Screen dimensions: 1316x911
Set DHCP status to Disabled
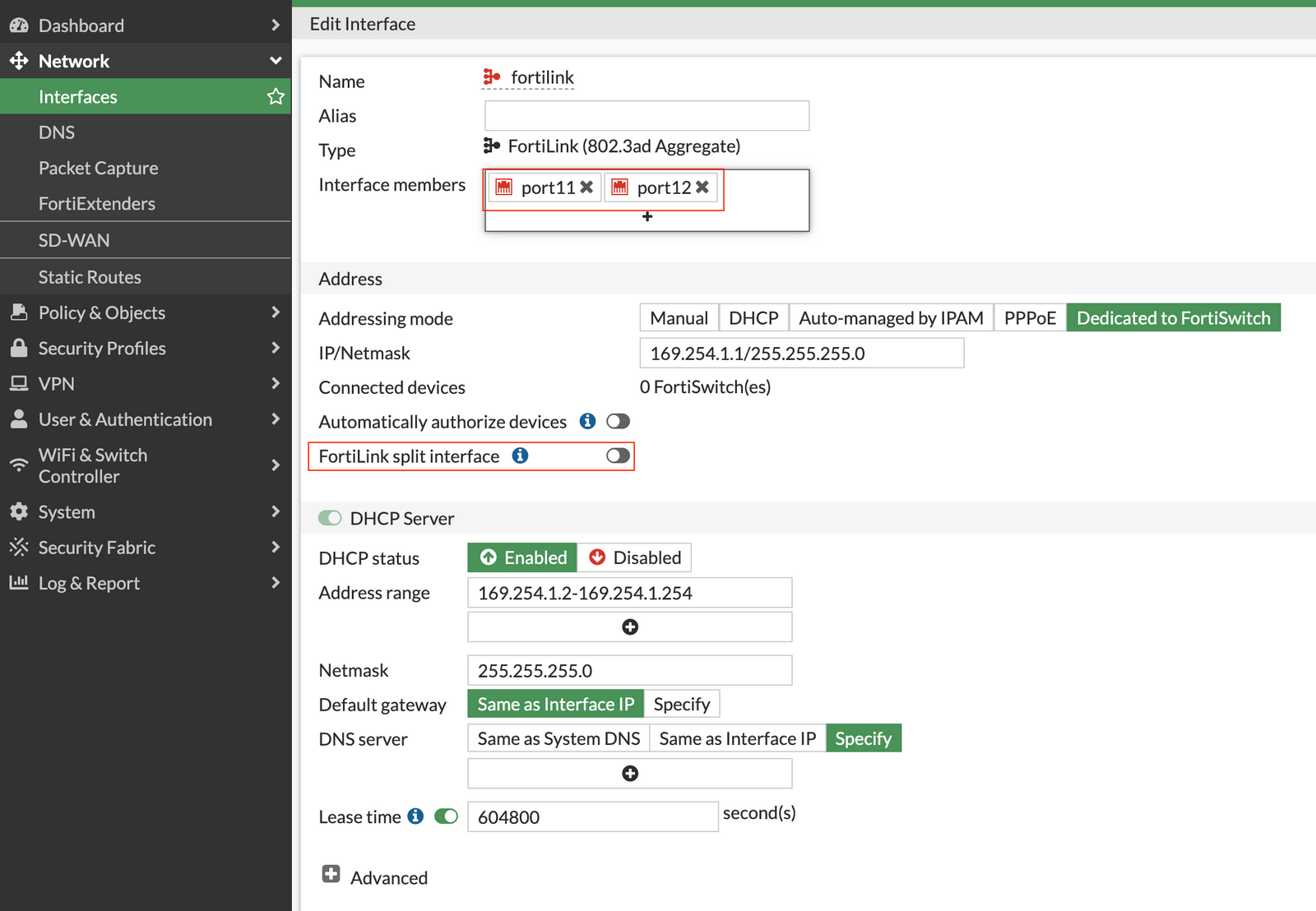coord(634,557)
